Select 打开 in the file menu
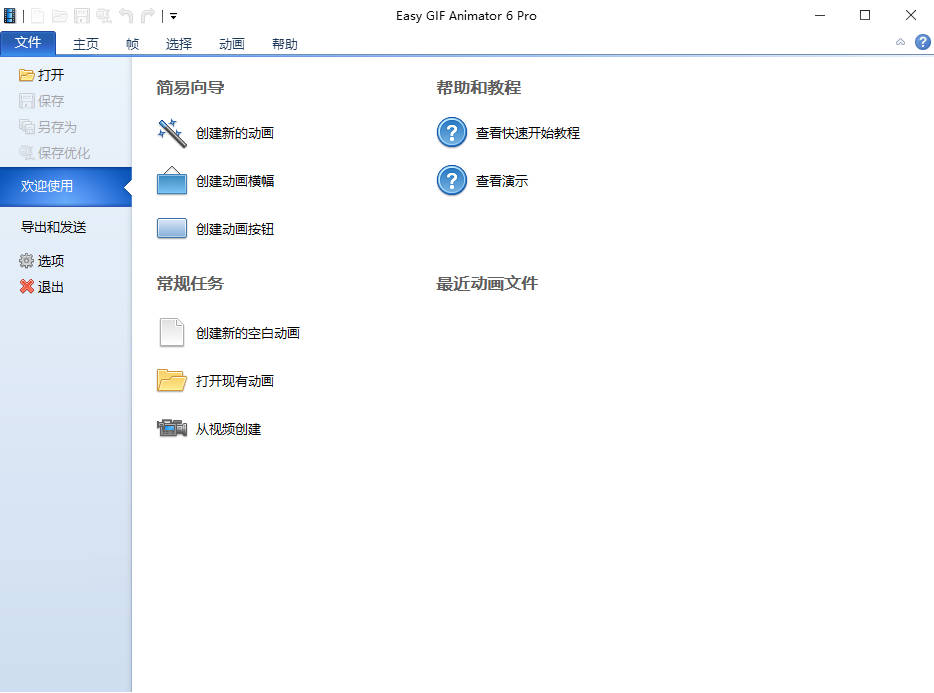Image resolution: width=934 pixels, height=693 pixels. 51,75
